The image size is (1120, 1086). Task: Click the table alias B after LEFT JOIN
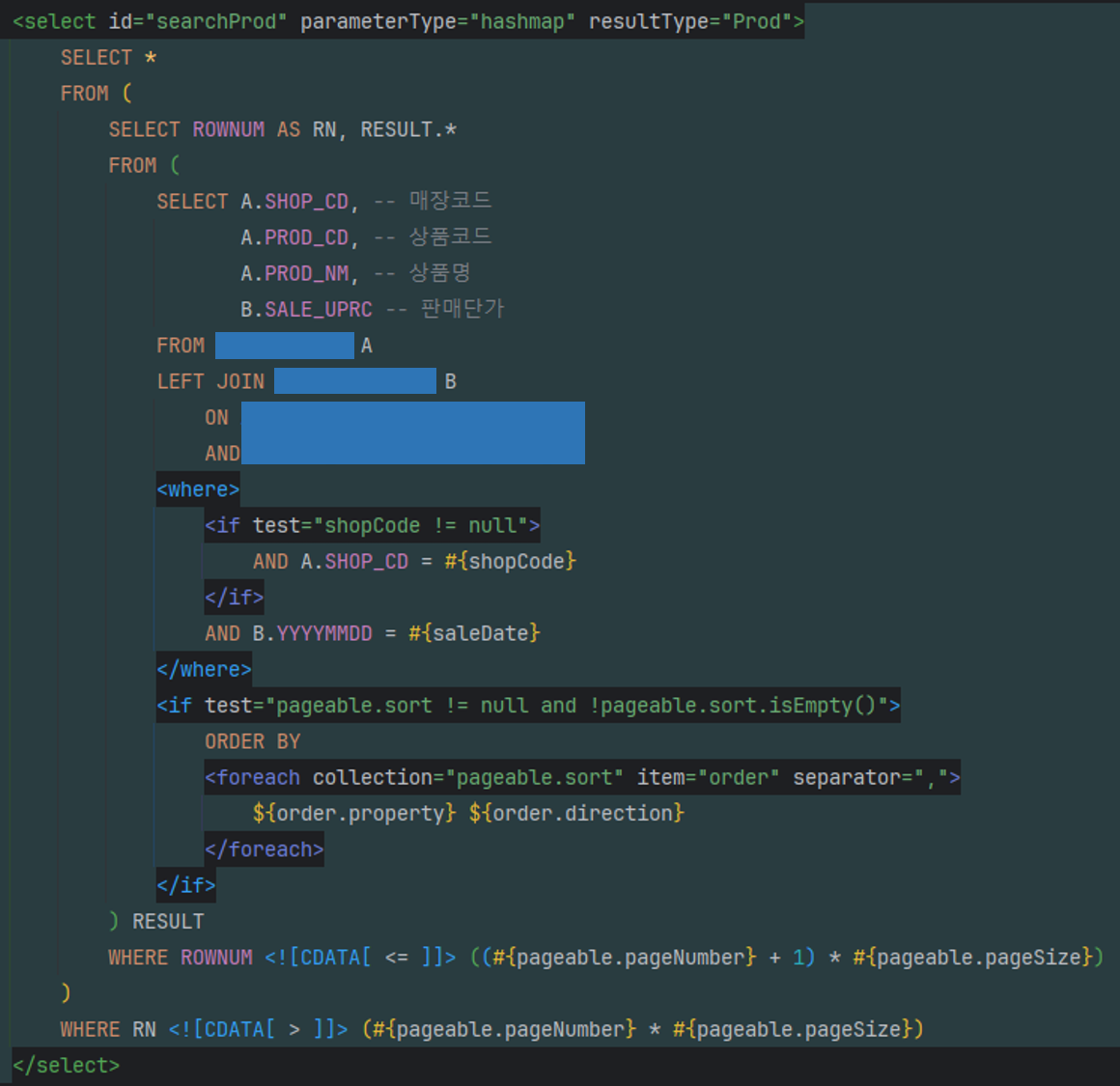450,382
